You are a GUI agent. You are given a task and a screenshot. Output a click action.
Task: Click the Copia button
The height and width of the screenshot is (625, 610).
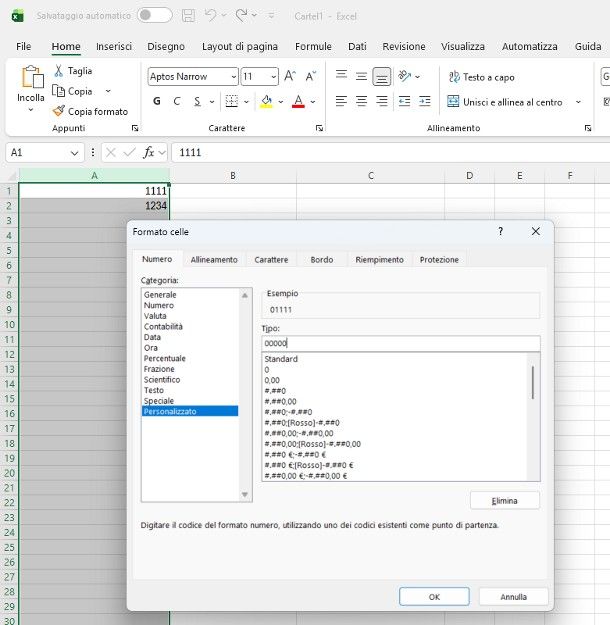[x=73, y=91]
